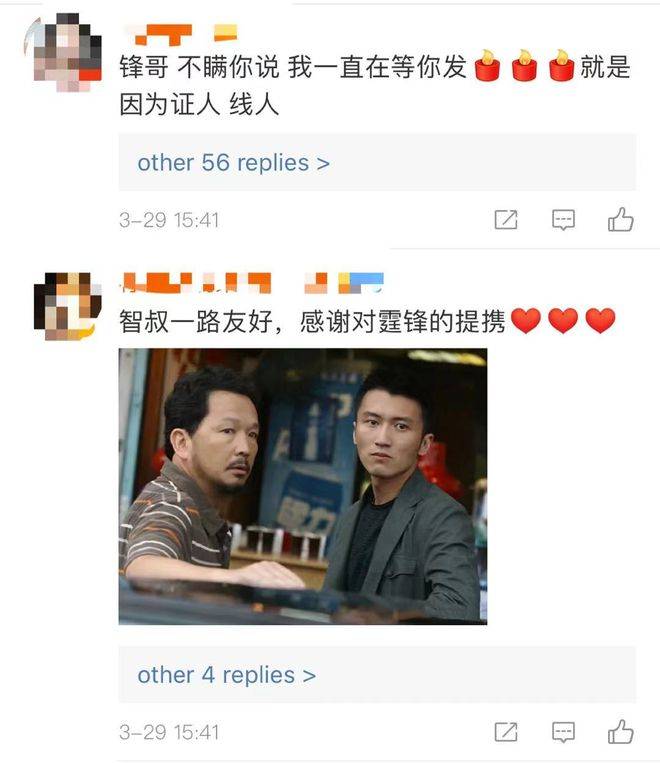Select the first comment text starting with 锋哥
660x763 pixels.
[x=375, y=85]
